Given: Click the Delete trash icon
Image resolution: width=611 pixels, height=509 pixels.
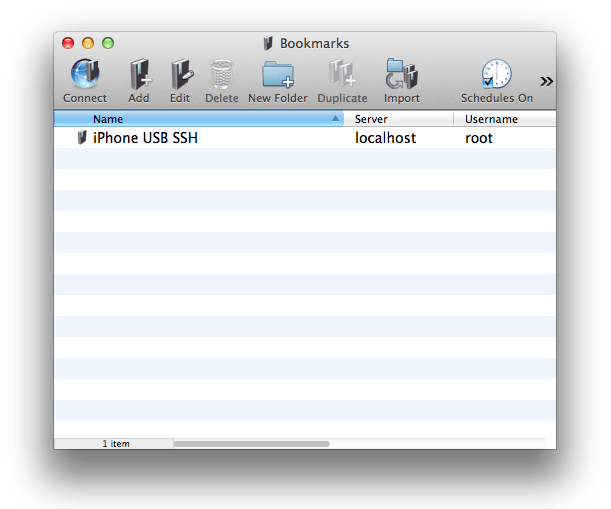Looking at the screenshot, I should click(221, 76).
